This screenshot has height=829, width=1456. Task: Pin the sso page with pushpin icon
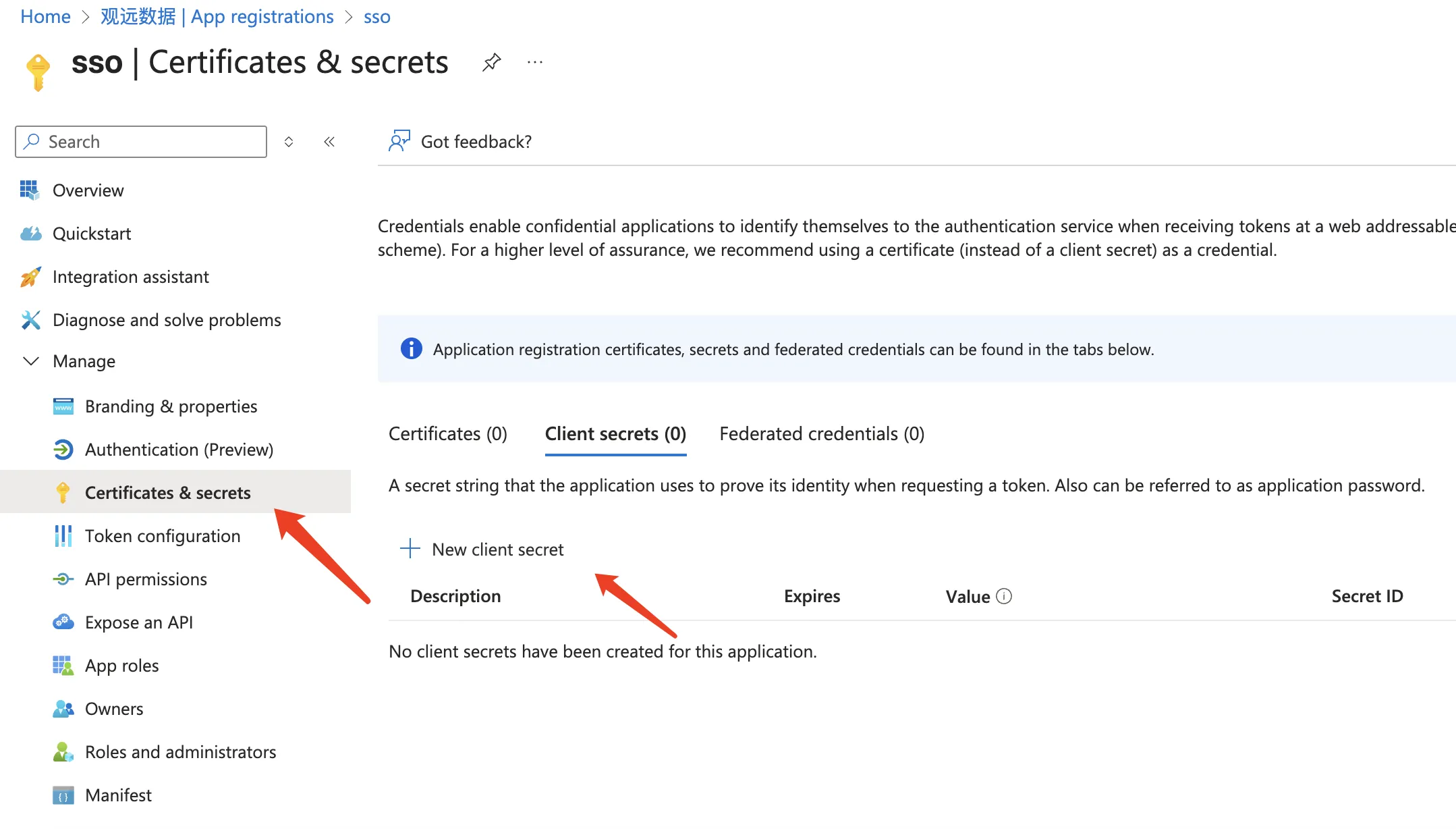tap(491, 63)
